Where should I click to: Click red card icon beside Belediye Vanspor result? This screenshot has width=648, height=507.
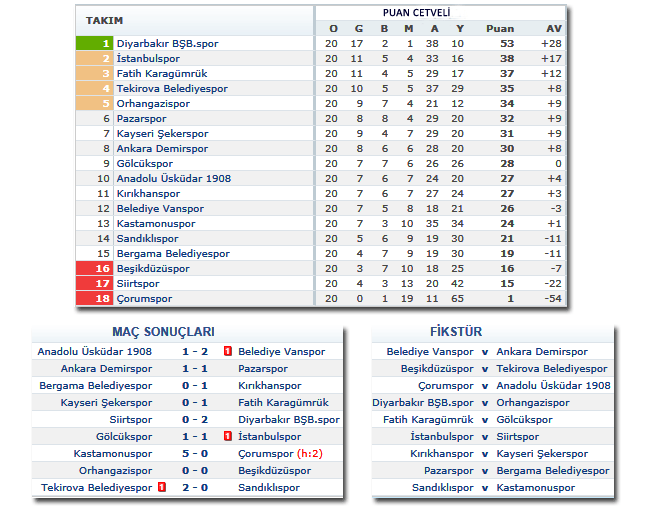pos(227,352)
